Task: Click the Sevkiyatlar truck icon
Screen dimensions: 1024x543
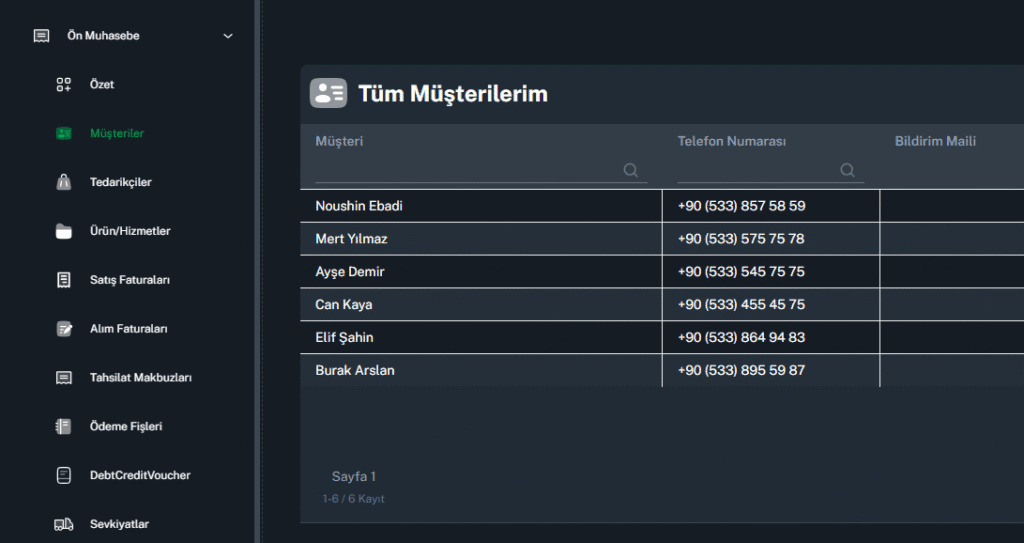Action: 64,524
